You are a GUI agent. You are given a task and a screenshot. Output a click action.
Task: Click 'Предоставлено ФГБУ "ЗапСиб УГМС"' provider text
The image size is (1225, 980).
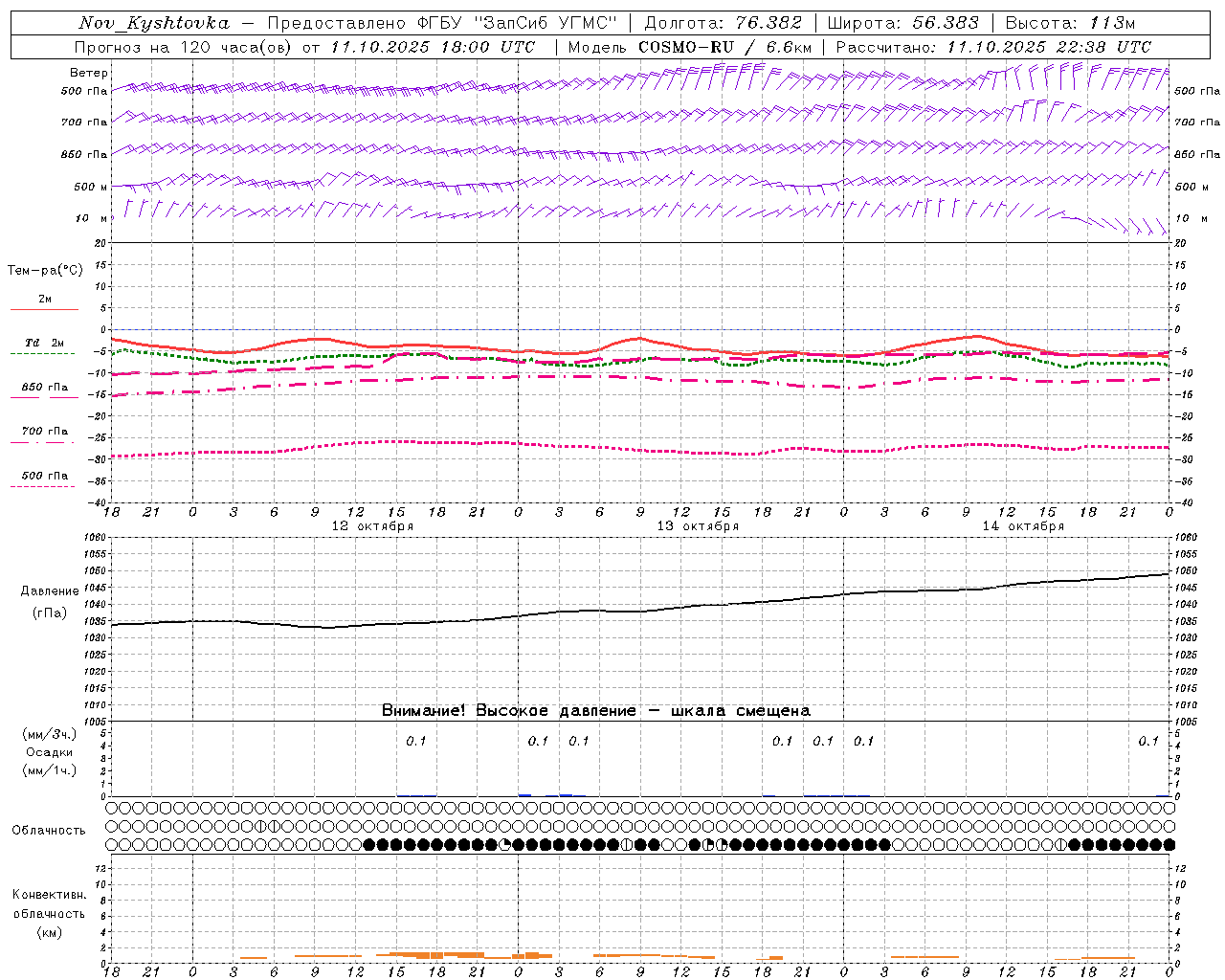(443, 23)
